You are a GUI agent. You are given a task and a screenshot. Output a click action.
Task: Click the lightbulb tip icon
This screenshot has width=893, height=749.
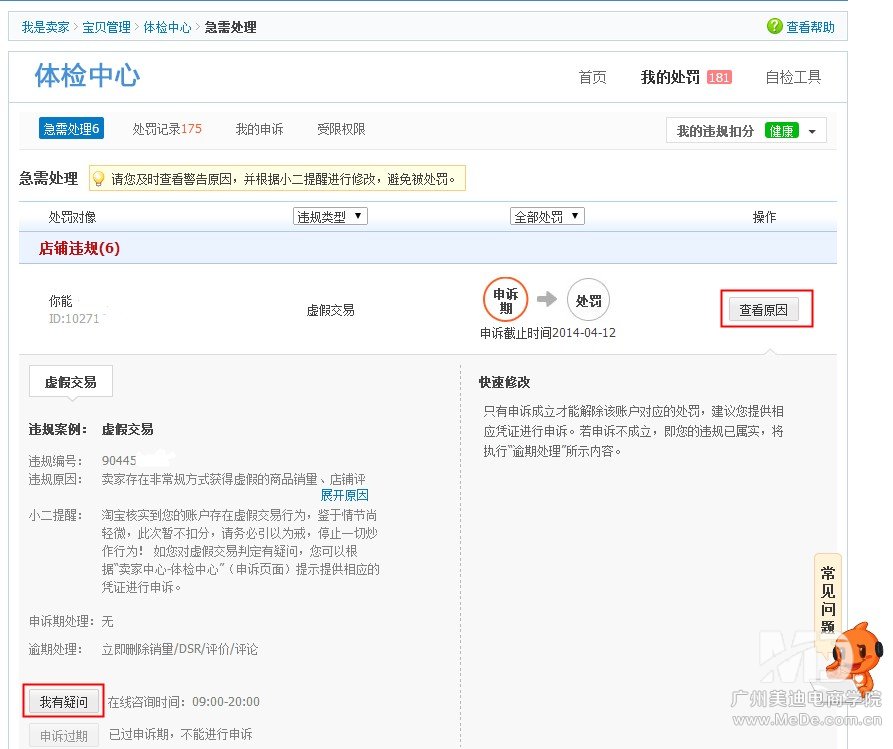click(x=99, y=180)
